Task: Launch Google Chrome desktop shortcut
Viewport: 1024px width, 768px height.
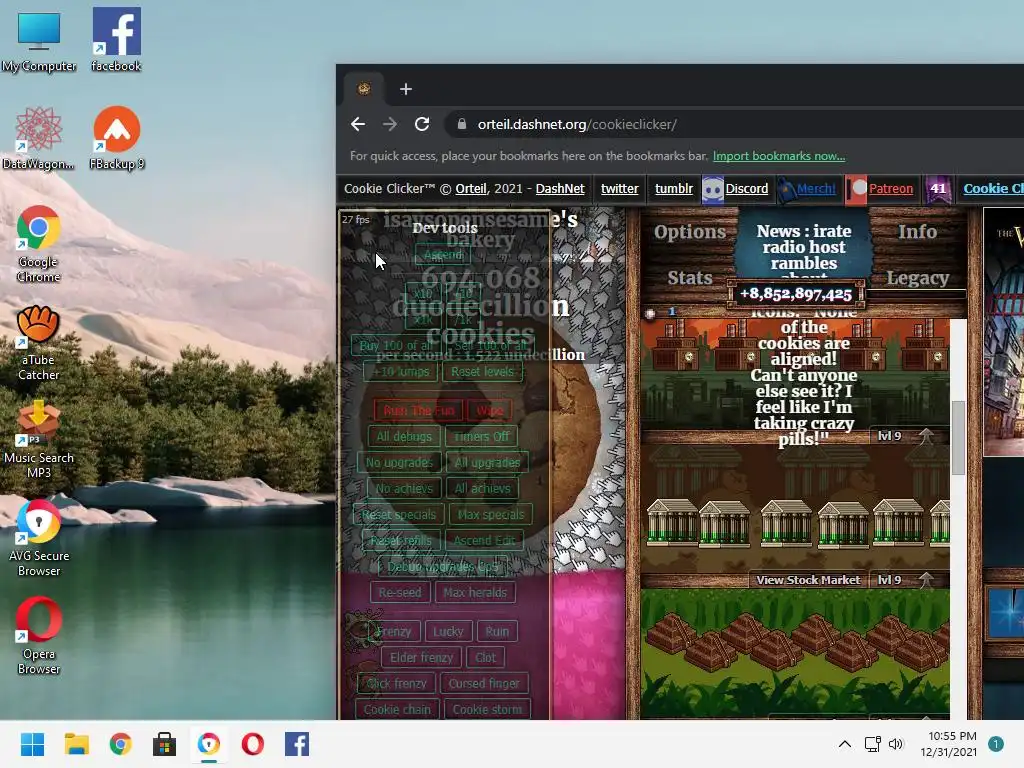Action: coord(39,244)
